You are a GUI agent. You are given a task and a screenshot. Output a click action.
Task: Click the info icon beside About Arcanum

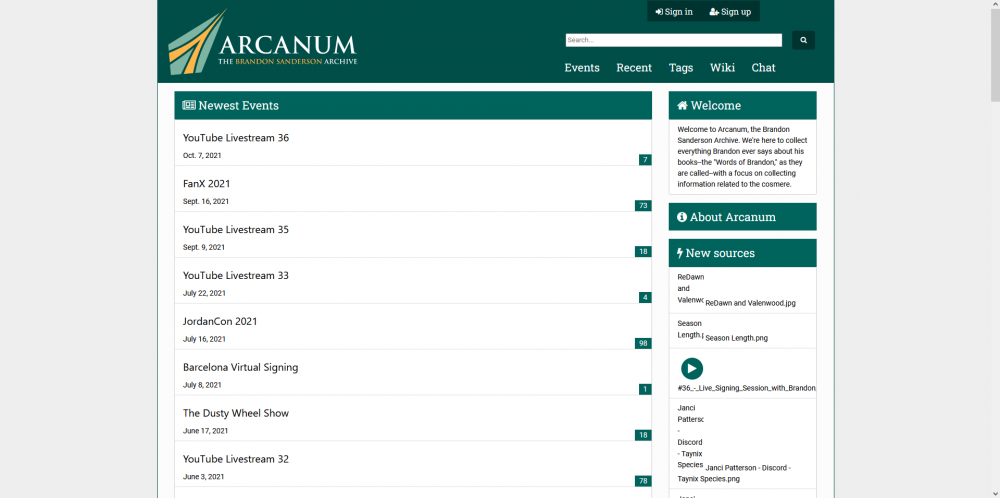coord(682,217)
